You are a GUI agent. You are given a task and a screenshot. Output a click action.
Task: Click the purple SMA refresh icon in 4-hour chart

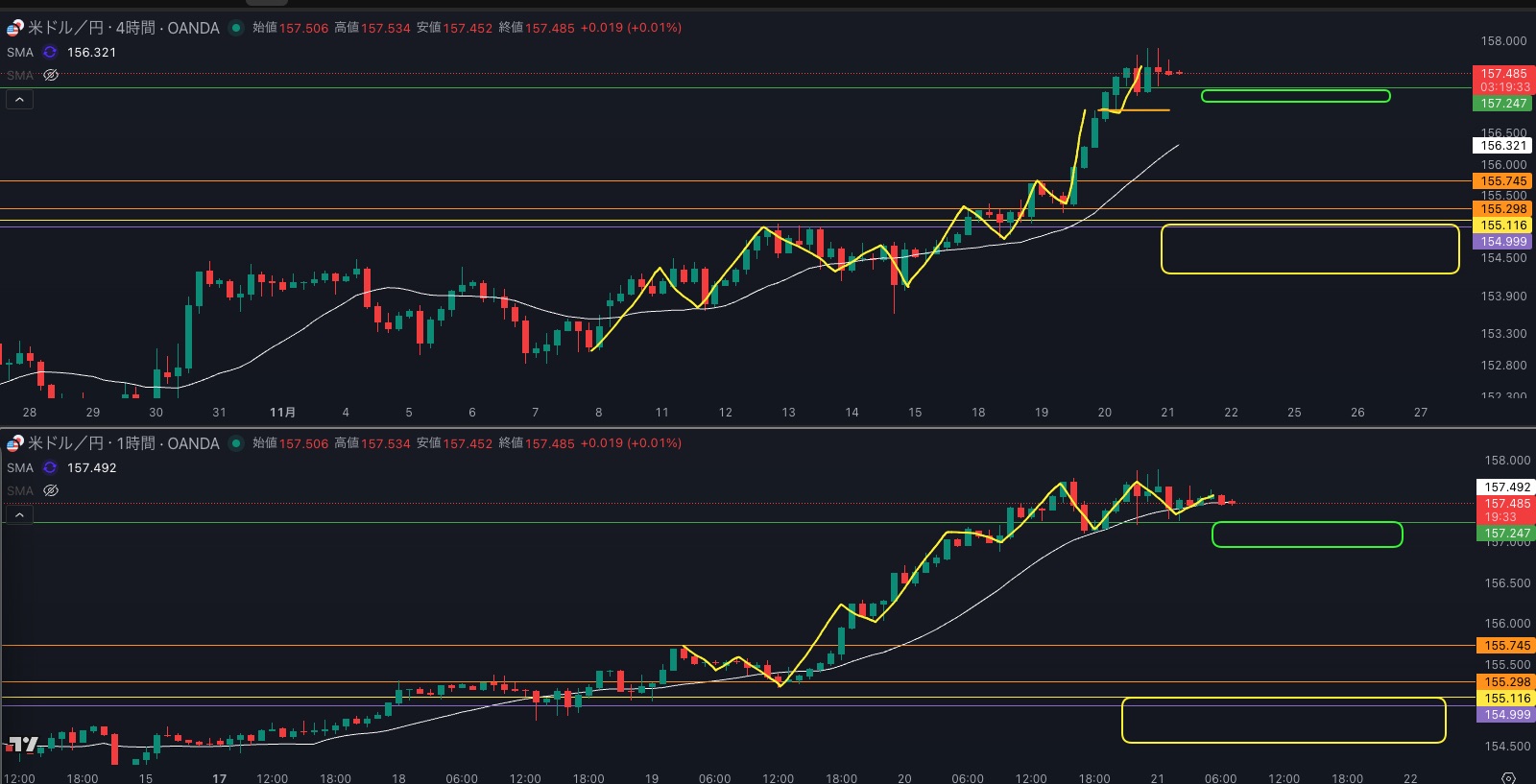click(50, 53)
